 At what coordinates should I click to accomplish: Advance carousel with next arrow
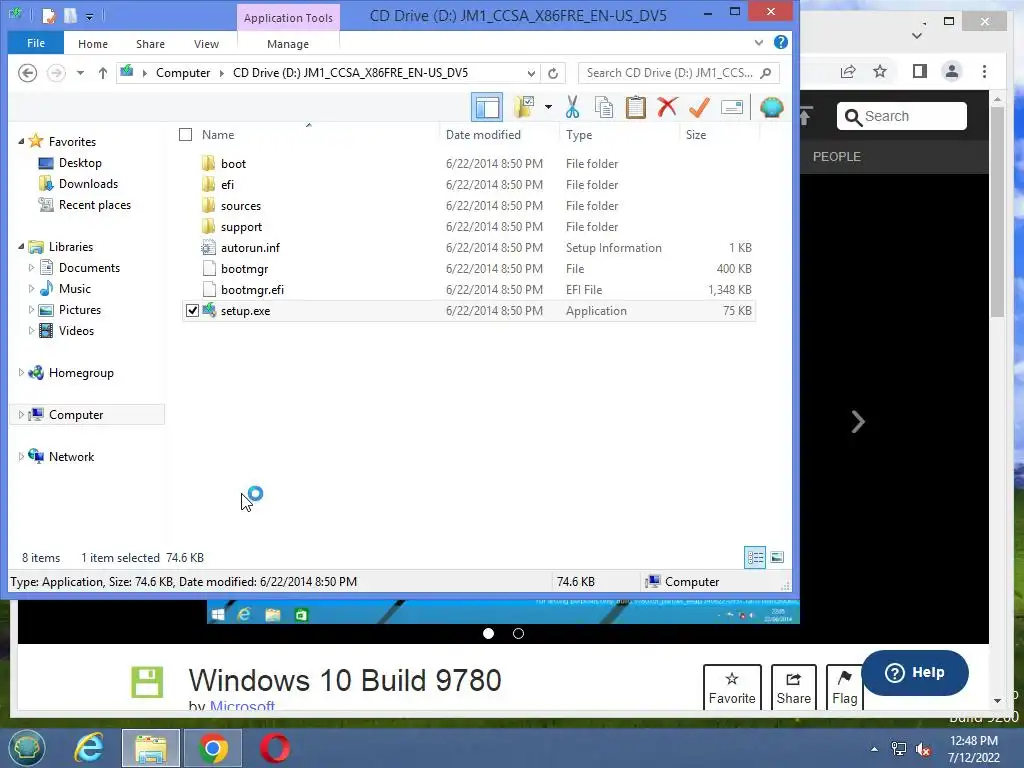[x=857, y=421]
